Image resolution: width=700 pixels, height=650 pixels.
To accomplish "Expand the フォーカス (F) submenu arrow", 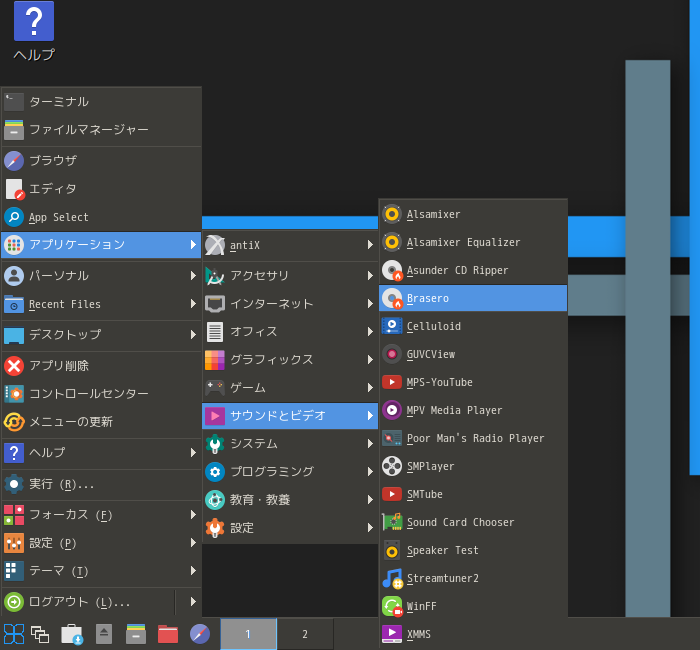I will [x=193, y=515].
